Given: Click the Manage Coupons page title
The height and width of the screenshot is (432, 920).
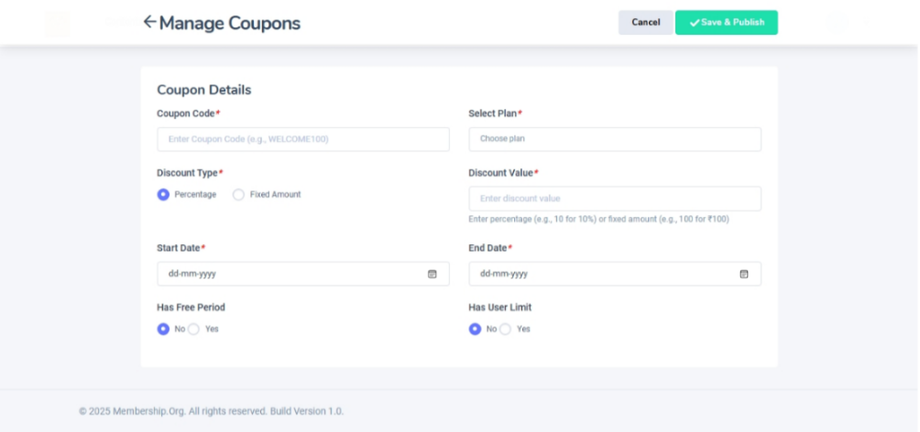Looking at the screenshot, I should click(x=229, y=23).
